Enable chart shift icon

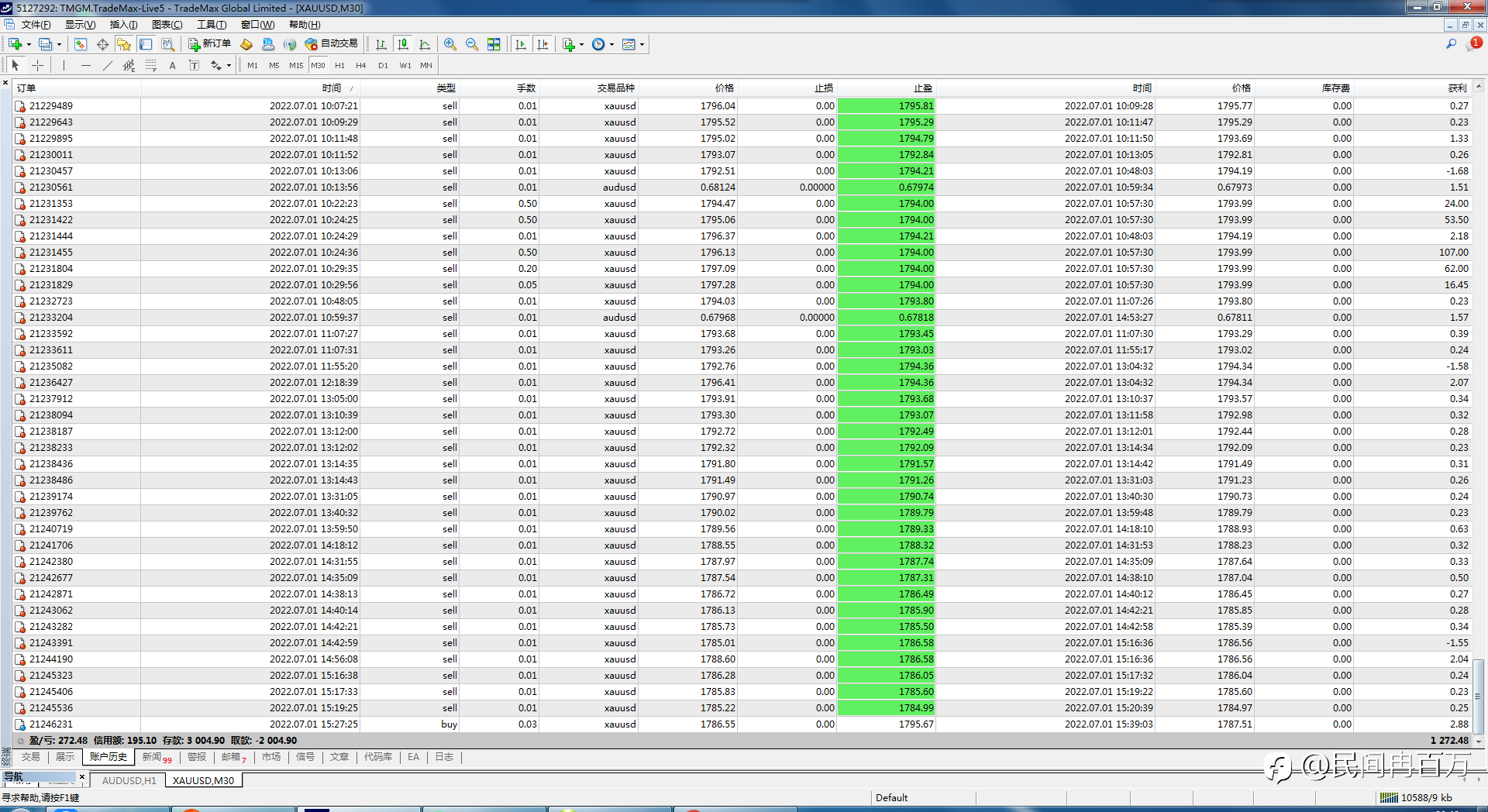point(542,44)
